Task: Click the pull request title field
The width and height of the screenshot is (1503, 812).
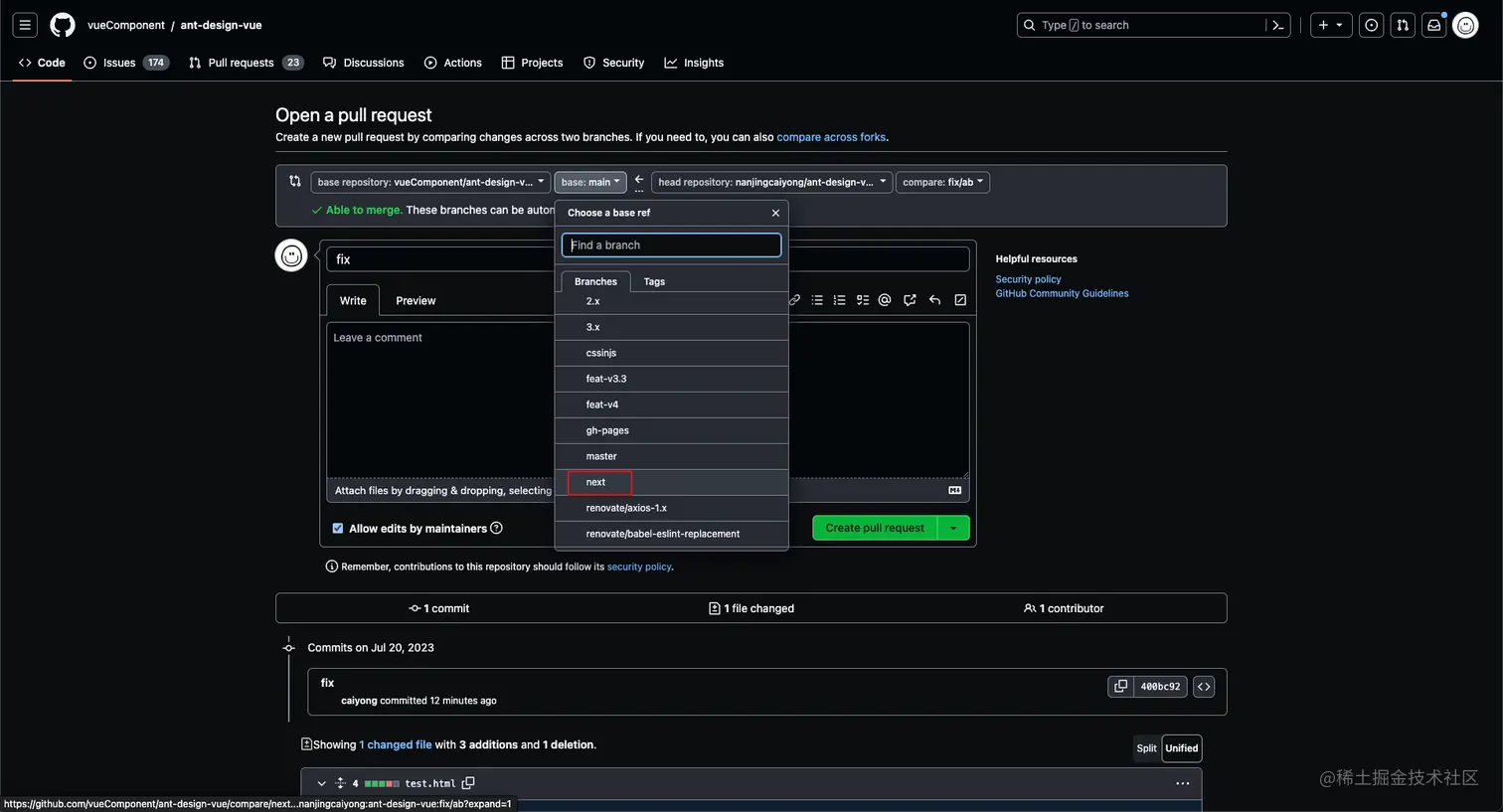Action: click(x=647, y=259)
